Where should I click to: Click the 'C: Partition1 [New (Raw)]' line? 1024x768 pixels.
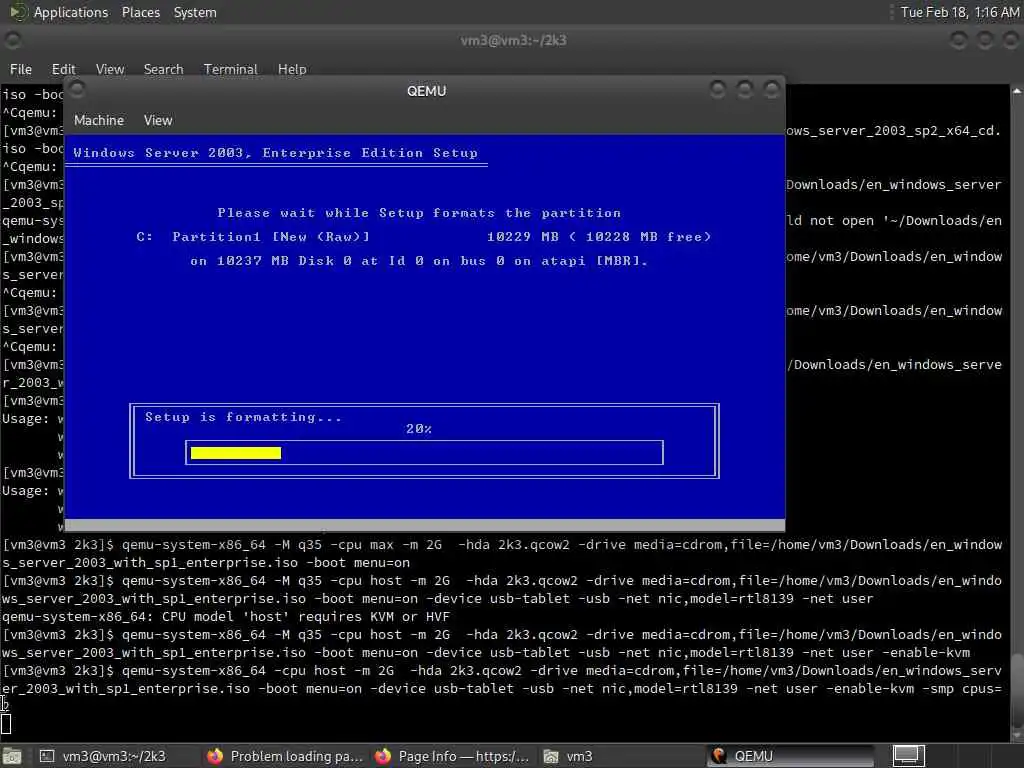423,236
